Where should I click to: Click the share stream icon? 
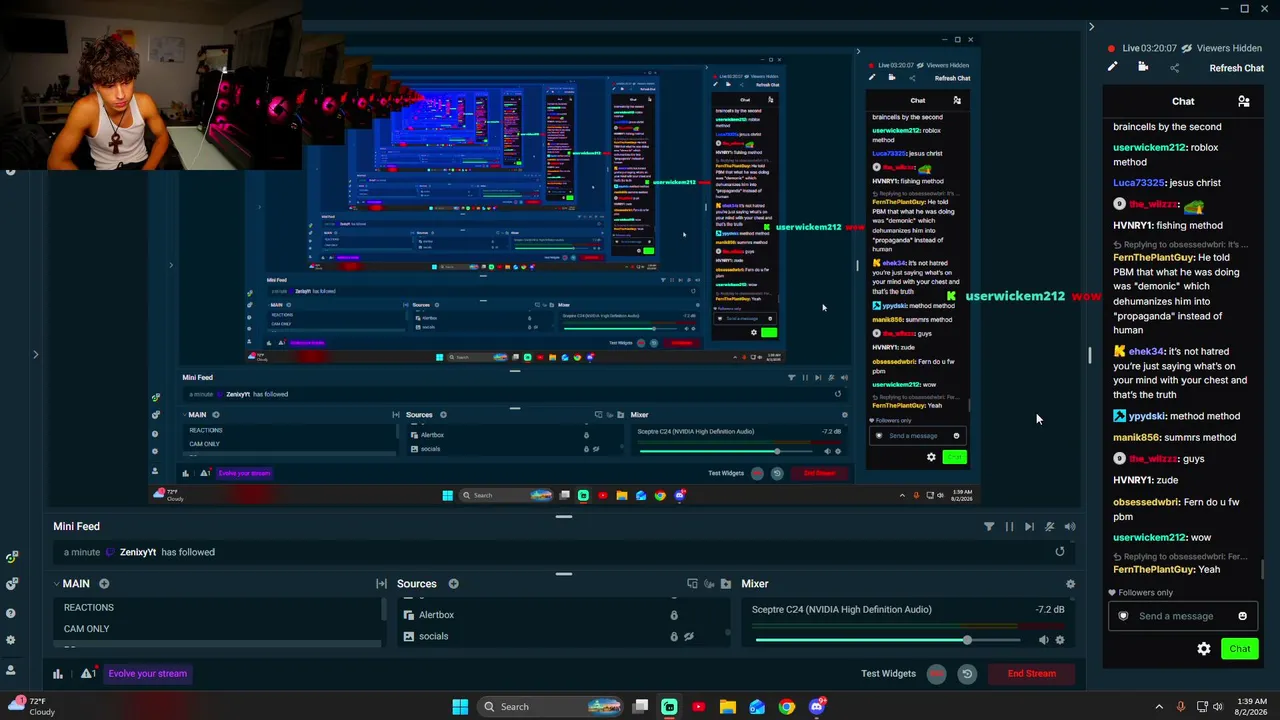click(x=1174, y=67)
